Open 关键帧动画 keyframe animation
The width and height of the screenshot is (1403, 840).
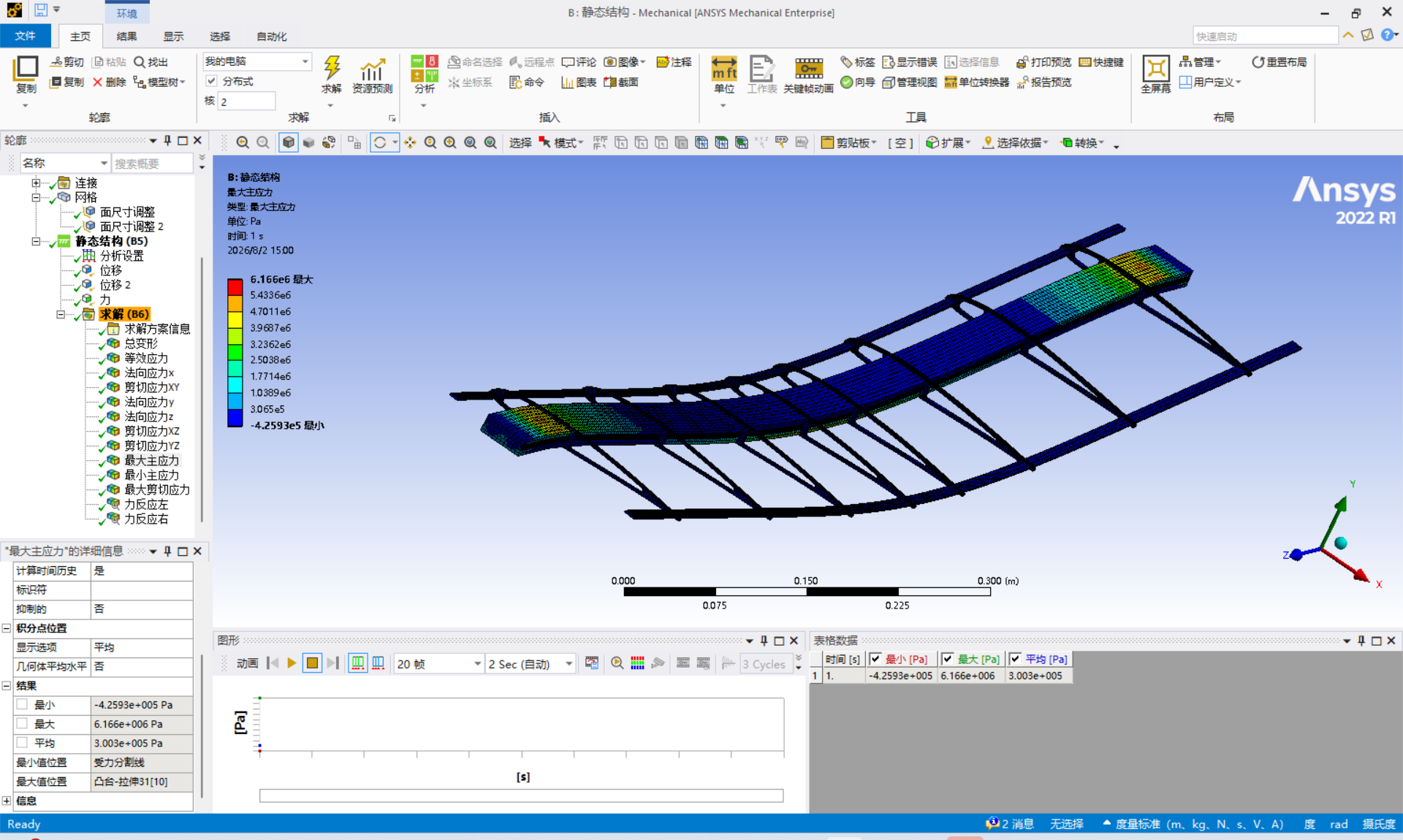808,75
